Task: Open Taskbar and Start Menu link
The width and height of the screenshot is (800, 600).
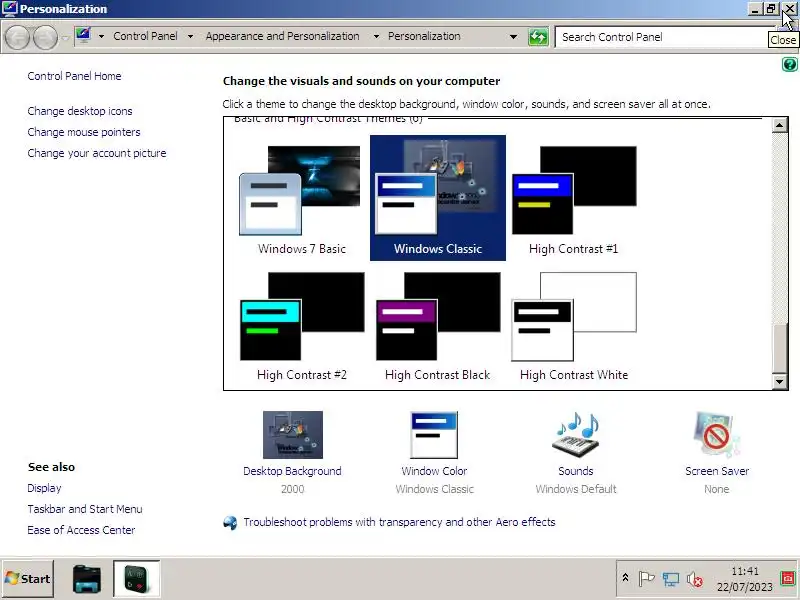Action: 85,509
